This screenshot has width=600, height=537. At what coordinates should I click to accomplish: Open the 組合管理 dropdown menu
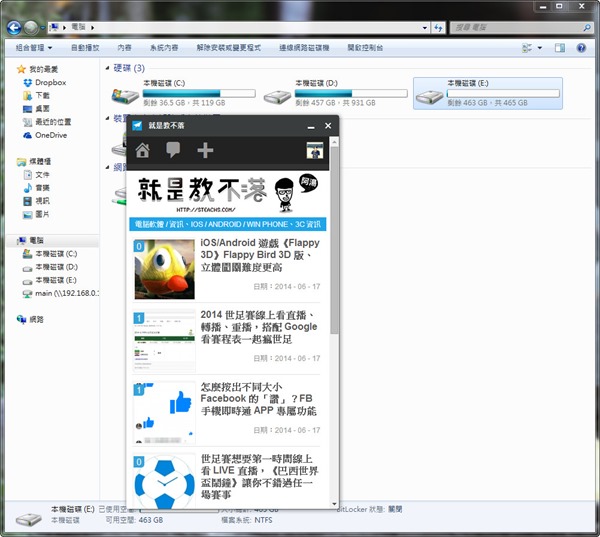pyautogui.click(x=34, y=47)
